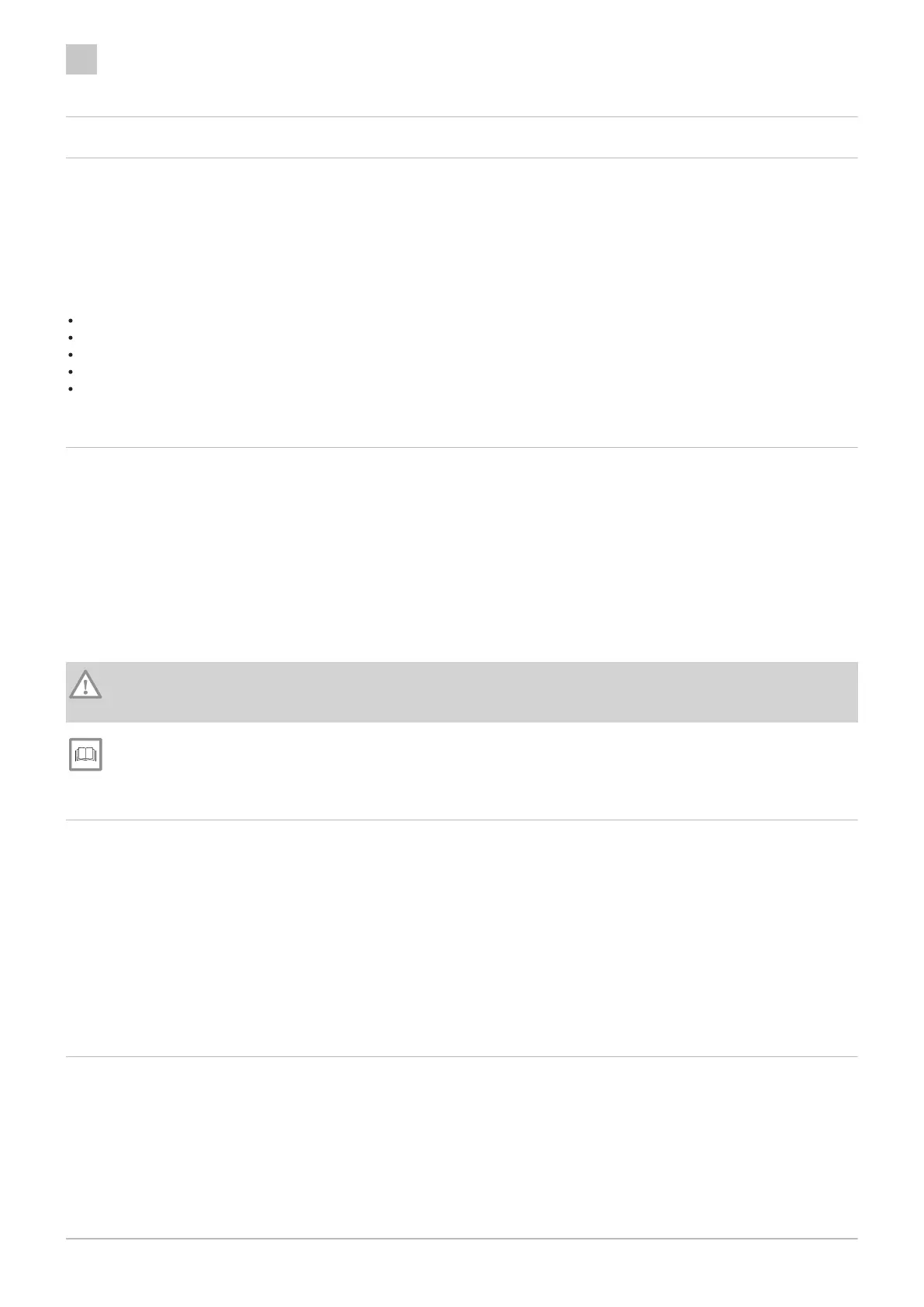This screenshot has height=1307, width=924.
Task: Click the gray square at the page top
Action: 81,59
